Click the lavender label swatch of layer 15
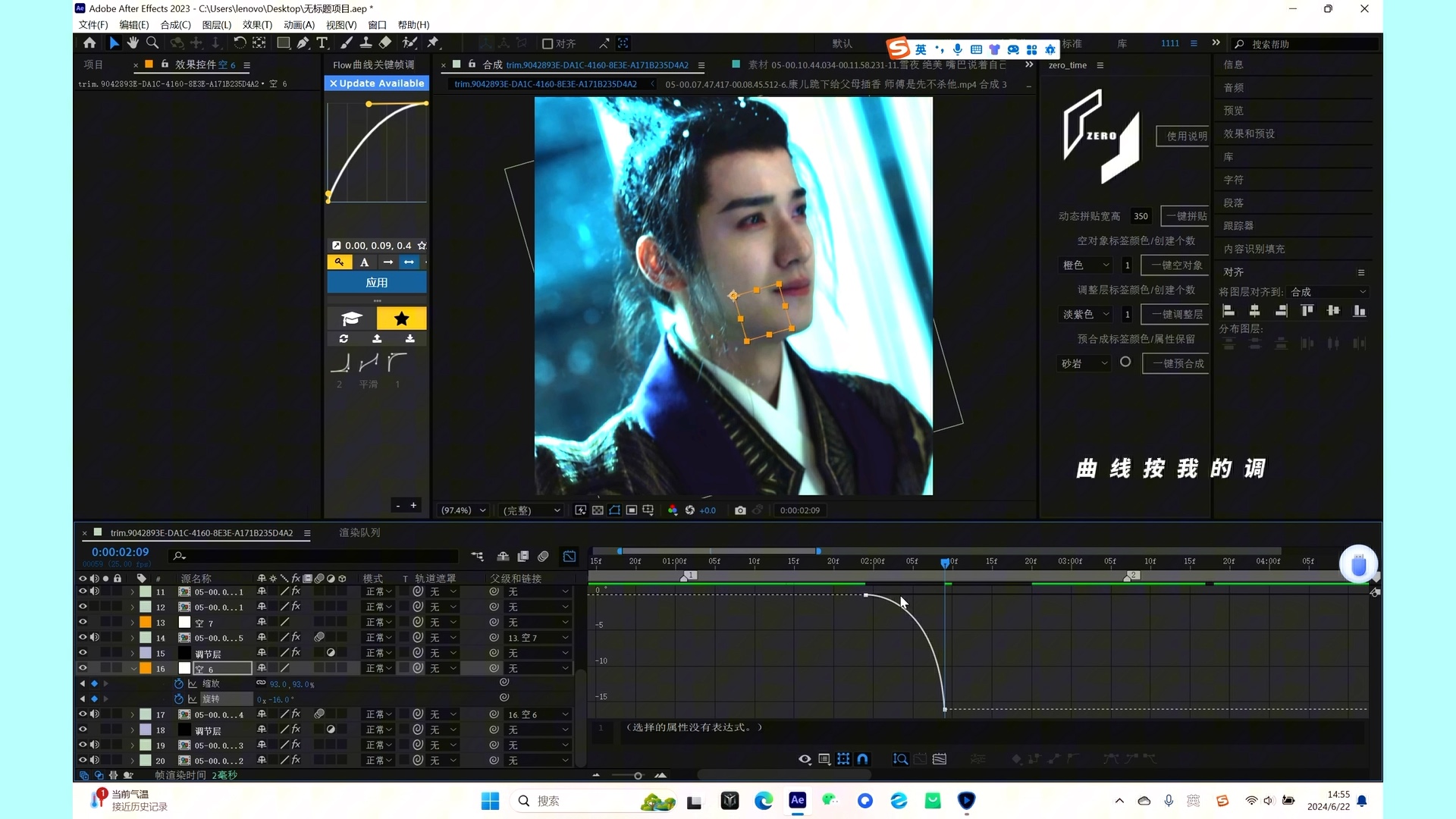This screenshot has height=819, width=1456. 145,653
